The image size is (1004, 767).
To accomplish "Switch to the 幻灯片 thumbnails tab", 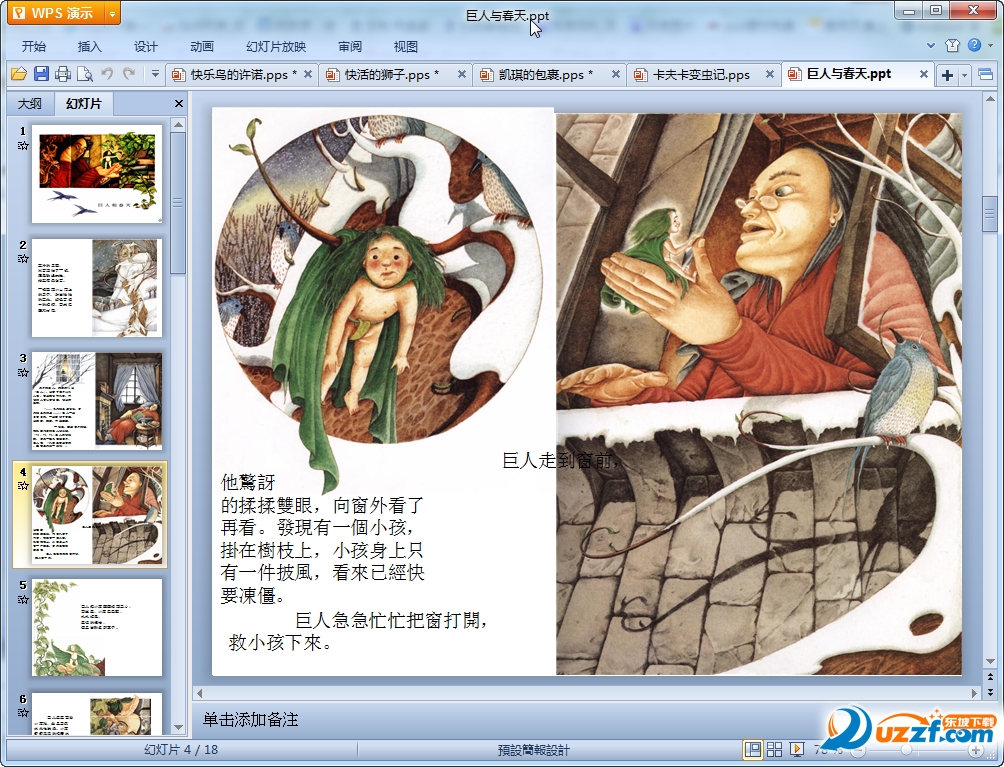I will click(x=83, y=104).
